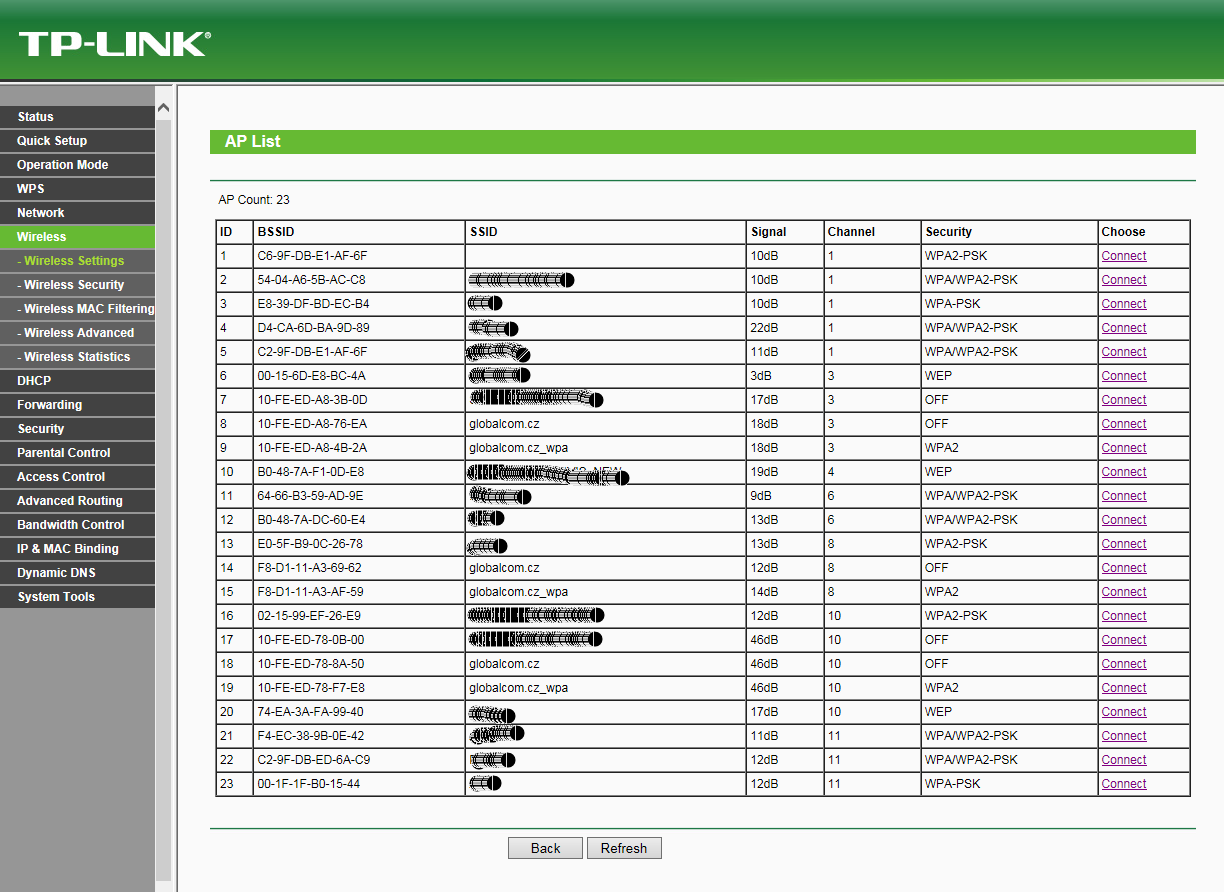
Task: Connect to AP E0-5F-B9-0C-26-78
Action: coord(1124,544)
